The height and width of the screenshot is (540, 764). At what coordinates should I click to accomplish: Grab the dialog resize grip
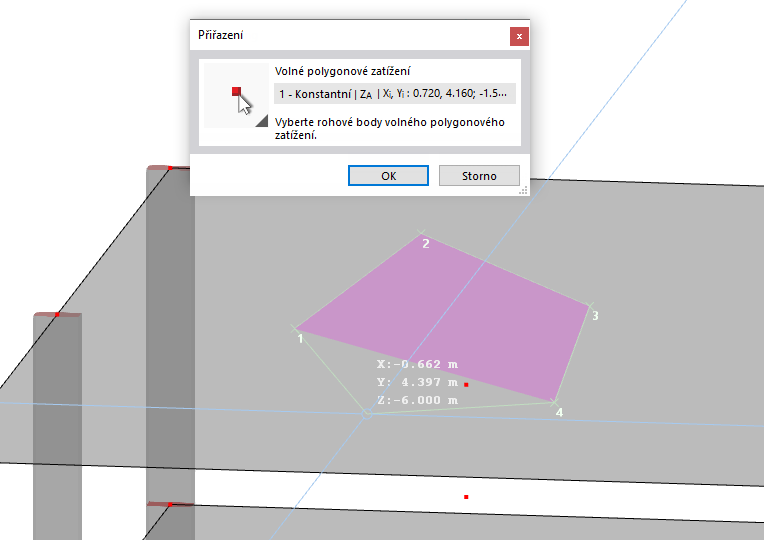point(523,191)
